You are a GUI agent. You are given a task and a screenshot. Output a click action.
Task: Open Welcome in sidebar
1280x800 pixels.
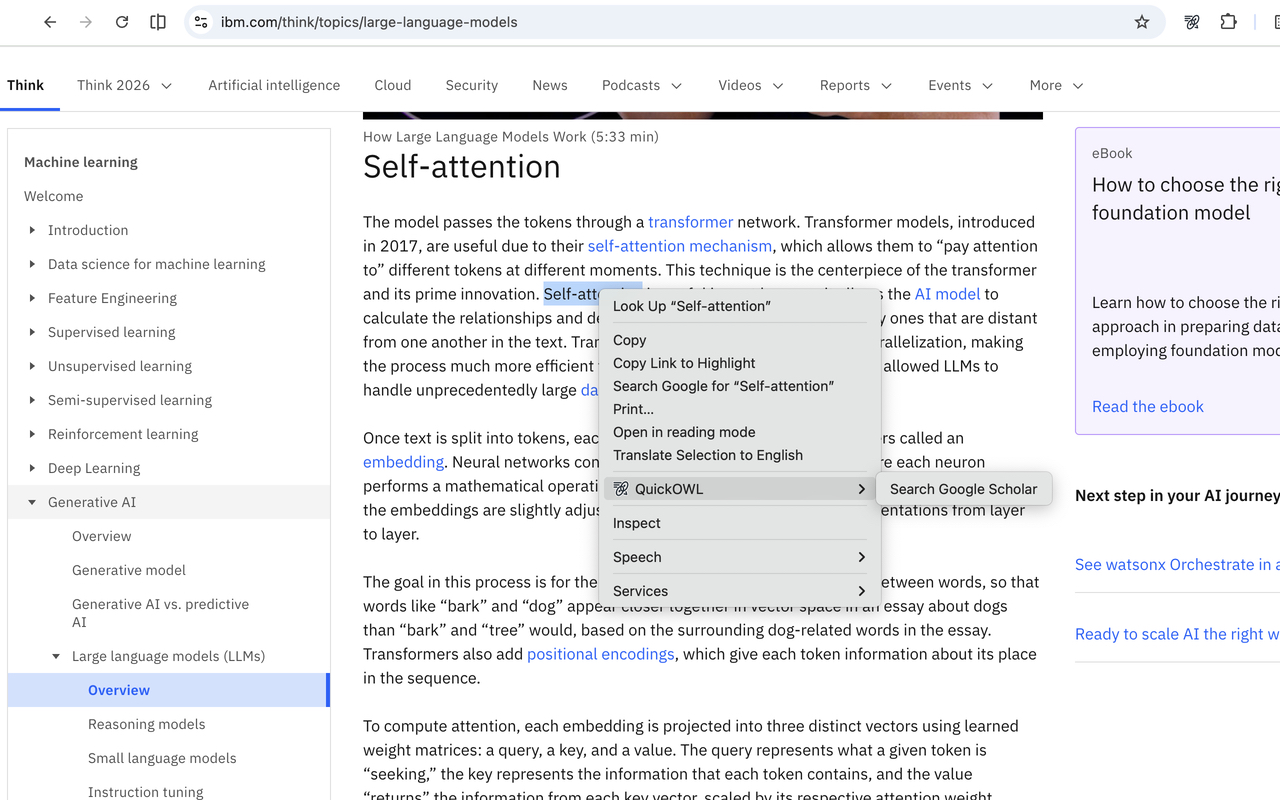pos(54,196)
